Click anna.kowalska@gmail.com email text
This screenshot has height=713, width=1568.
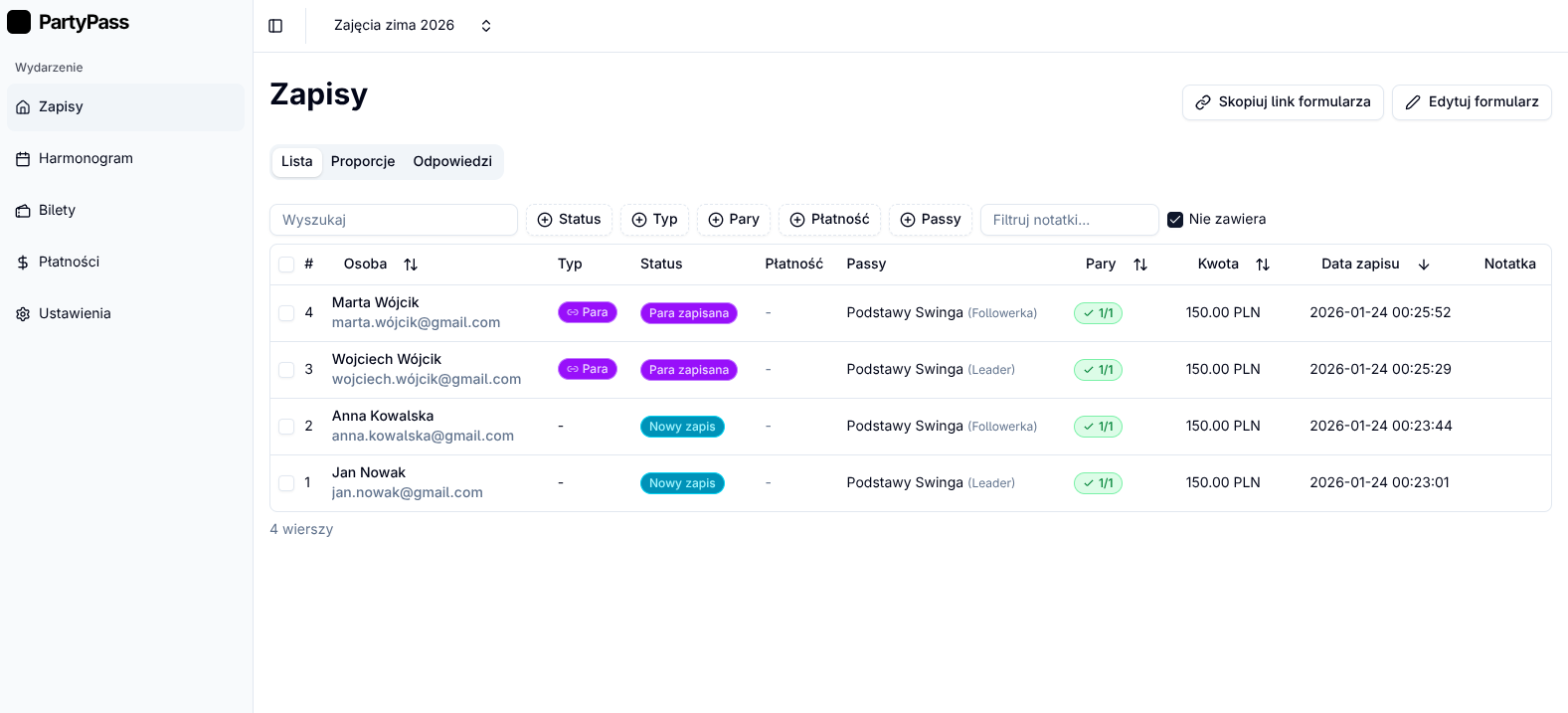tap(423, 437)
